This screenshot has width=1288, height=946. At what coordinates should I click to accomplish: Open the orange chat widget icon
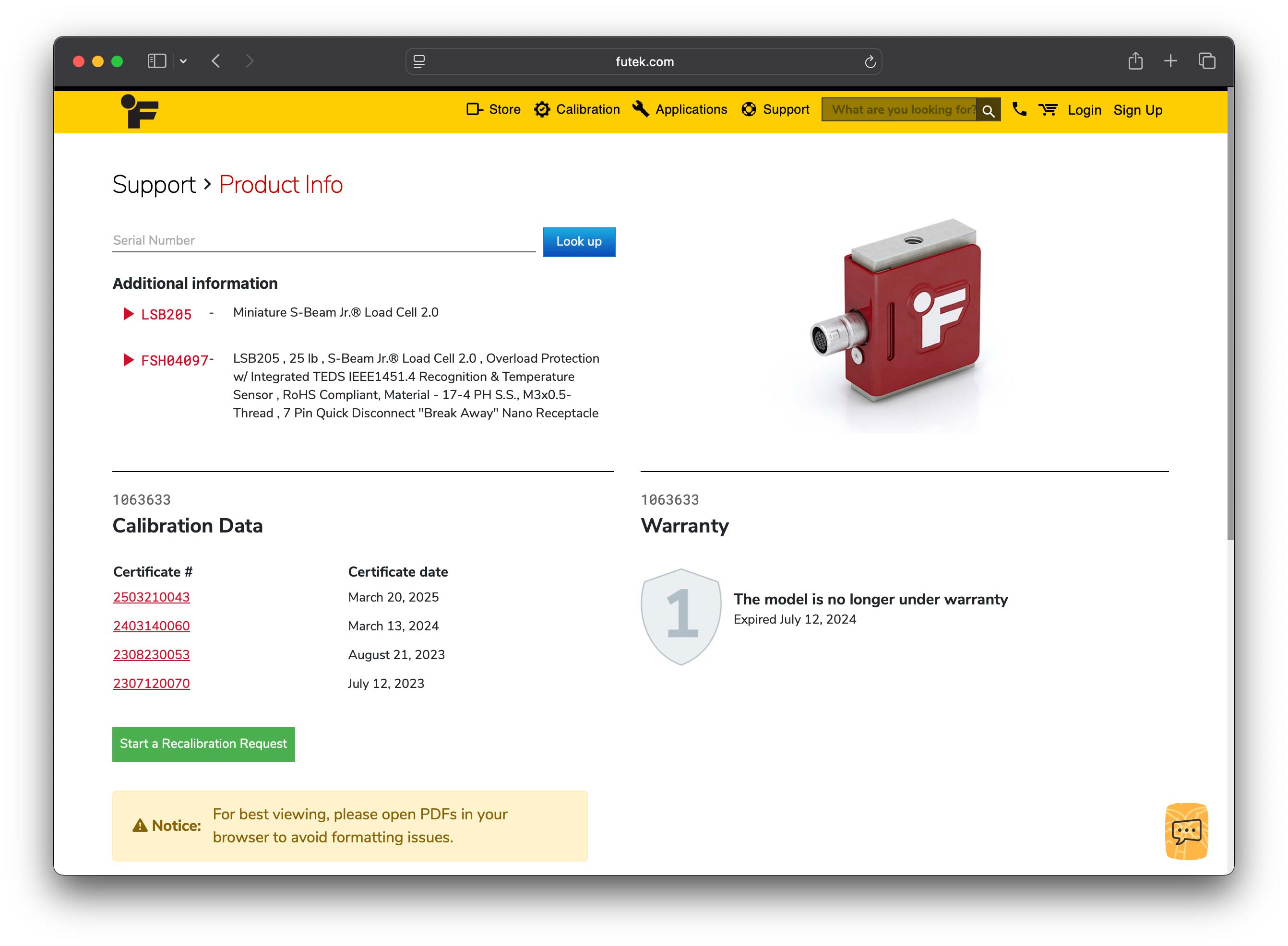coord(1186,831)
